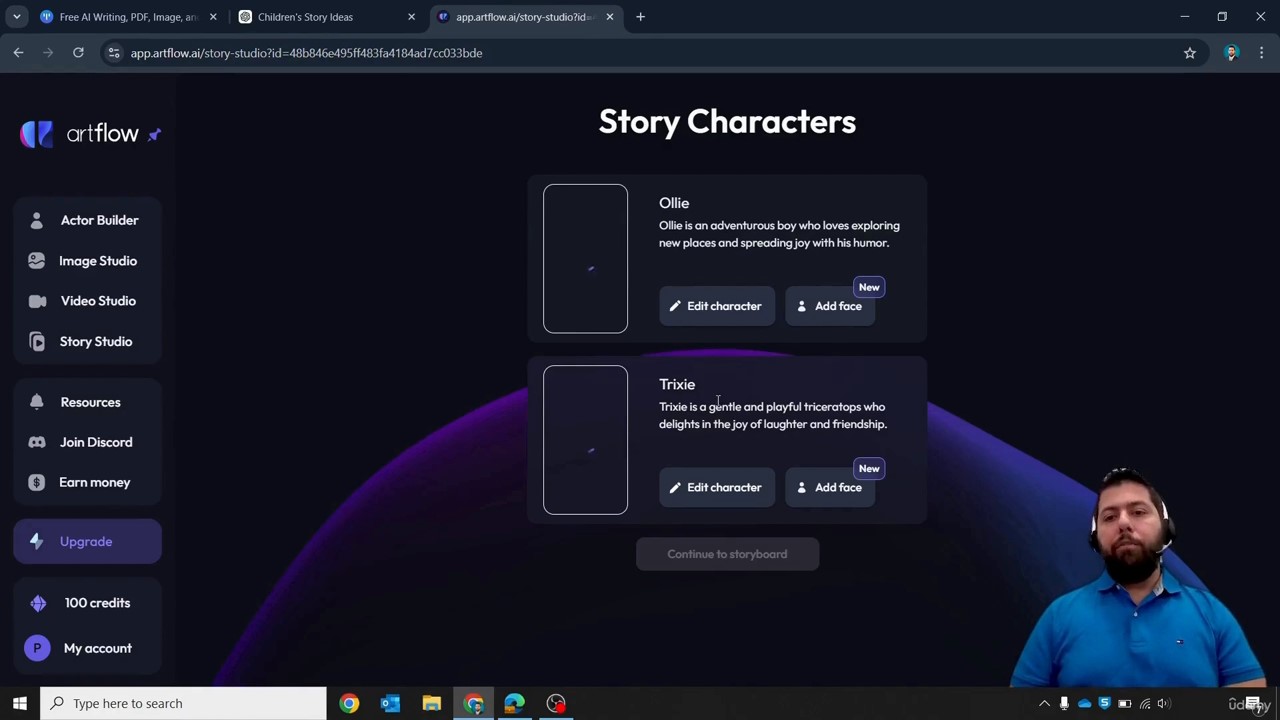Screen dimensions: 1280x720
Task: Add face for Ollie
Action: 830,306
